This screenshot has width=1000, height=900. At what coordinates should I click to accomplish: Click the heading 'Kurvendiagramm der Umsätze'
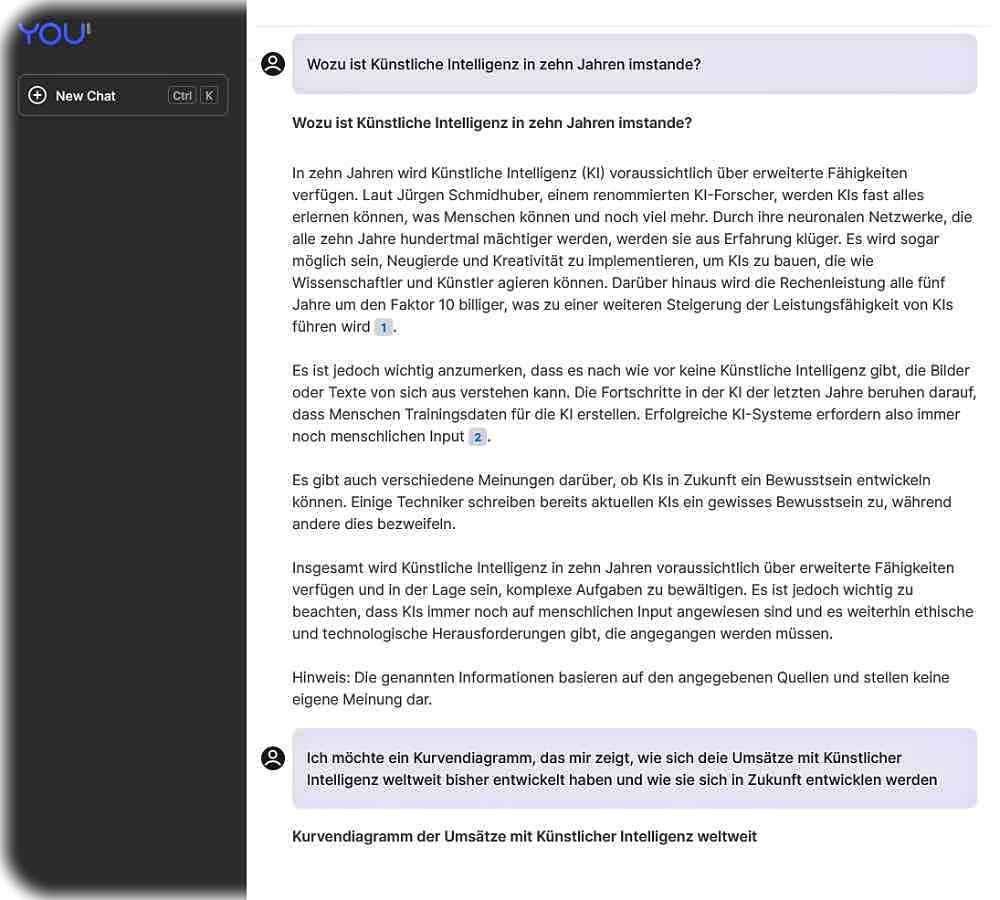(x=524, y=836)
